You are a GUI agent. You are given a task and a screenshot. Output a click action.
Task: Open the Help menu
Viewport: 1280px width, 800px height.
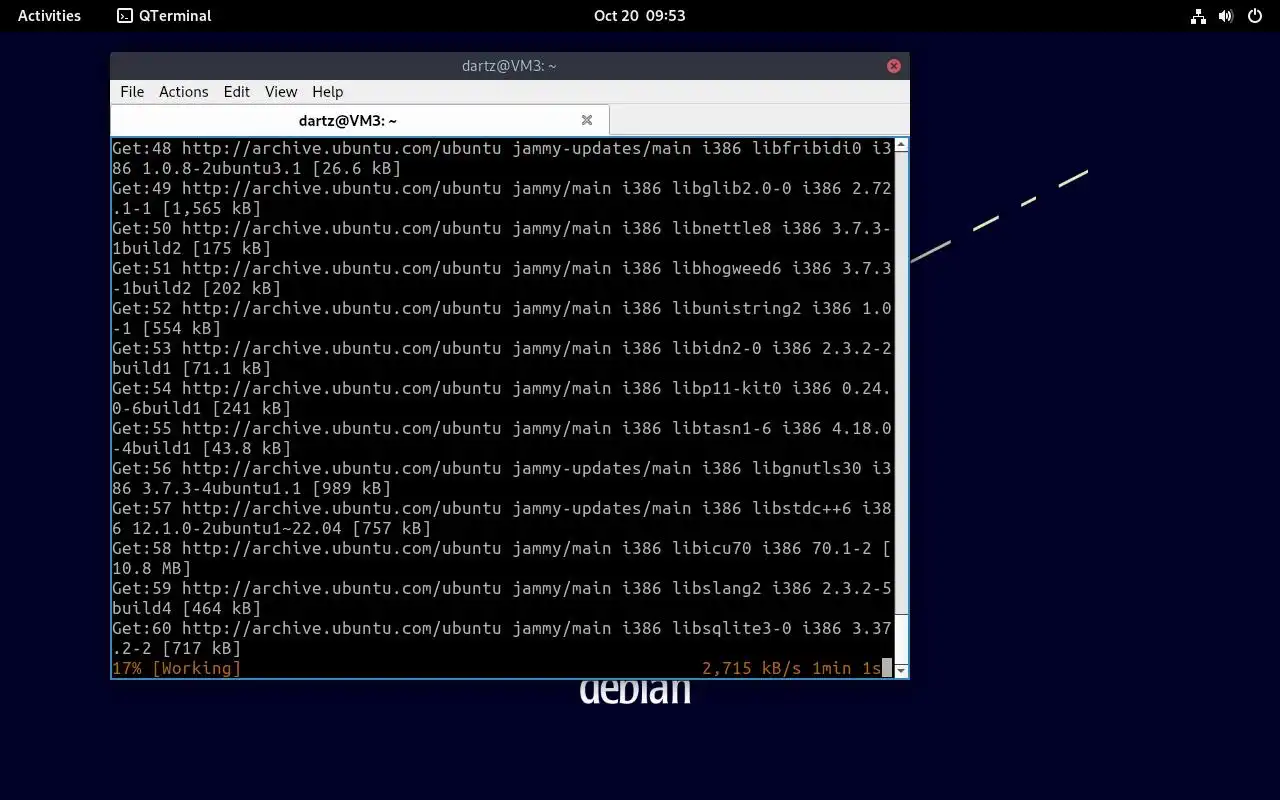(328, 91)
